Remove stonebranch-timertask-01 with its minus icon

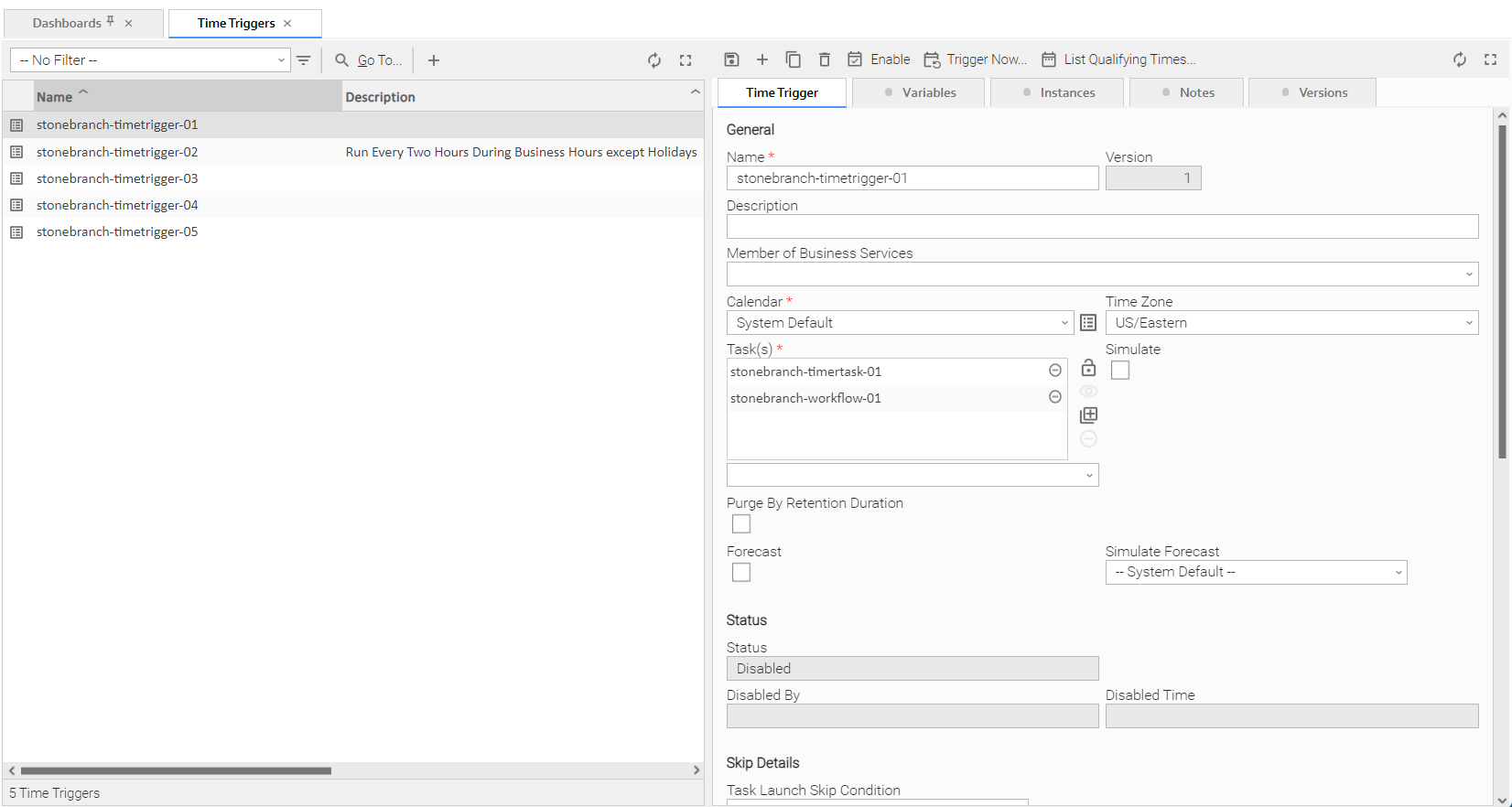point(1054,371)
